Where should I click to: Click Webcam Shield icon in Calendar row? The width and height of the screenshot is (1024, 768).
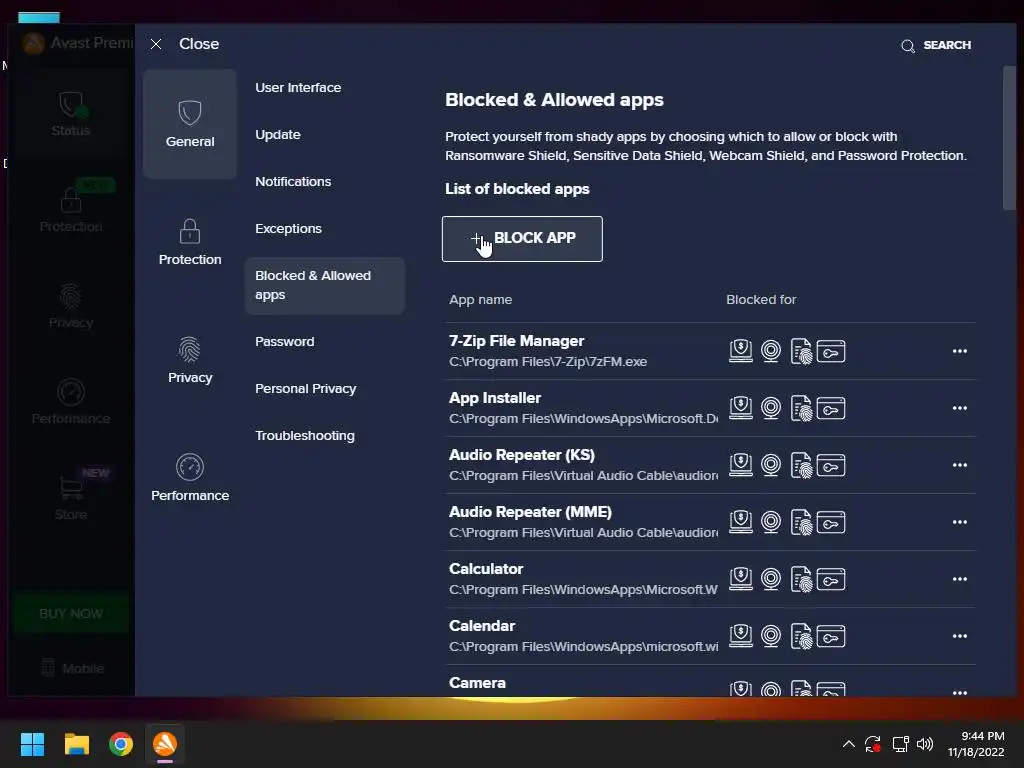tap(771, 635)
